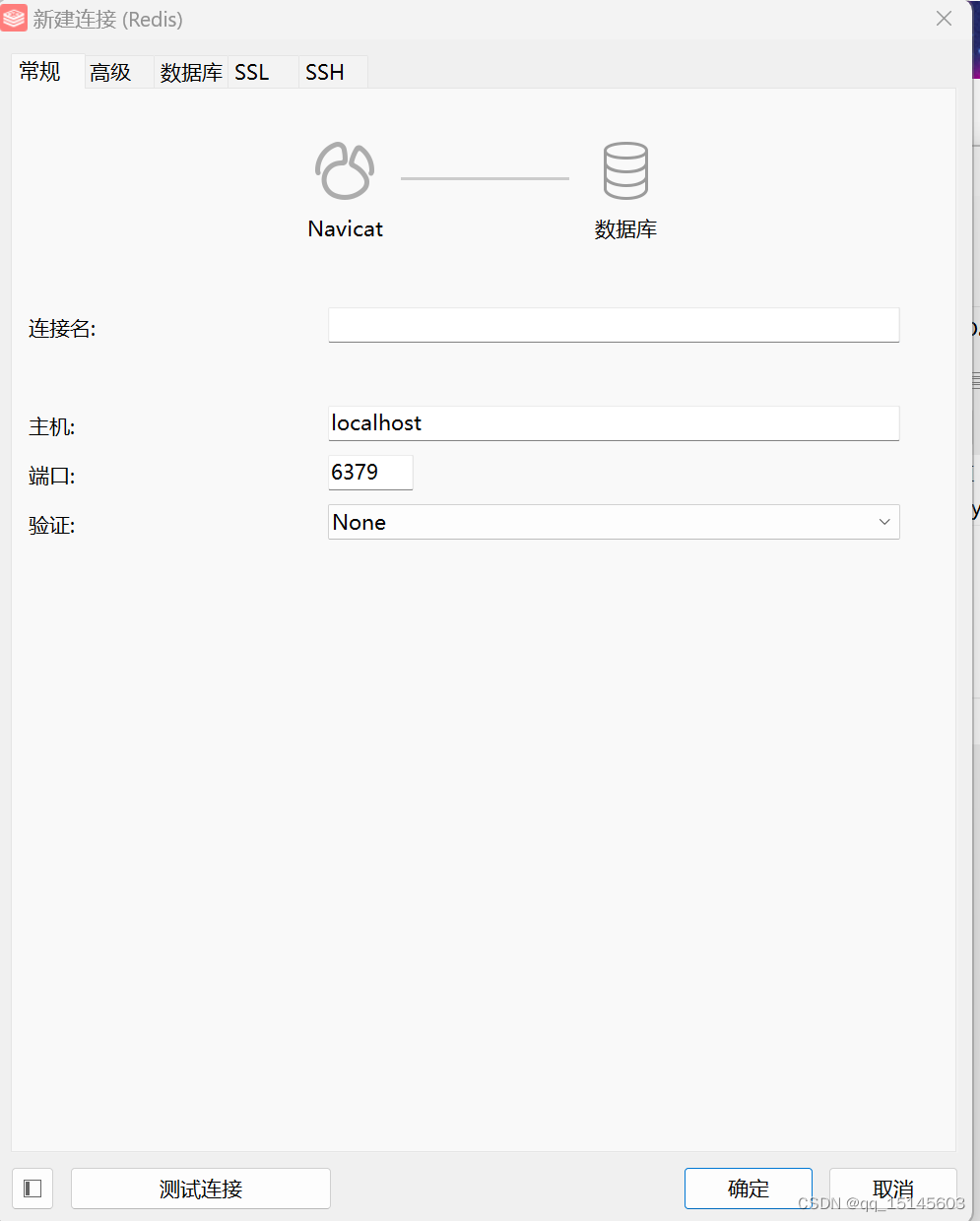This screenshot has height=1221, width=980.
Task: Confirm with the 确定 button
Action: tap(749, 1189)
